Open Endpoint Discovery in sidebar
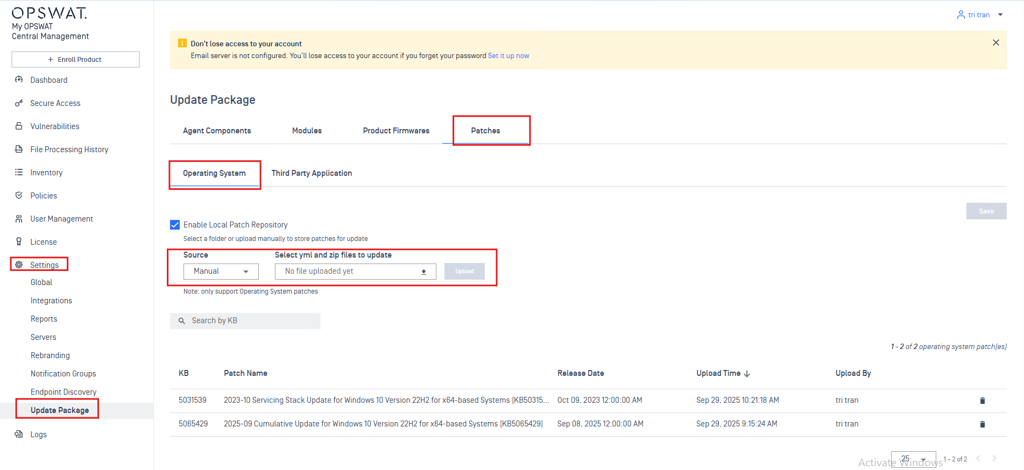Viewport: 1024px width, 470px height. 63,392
